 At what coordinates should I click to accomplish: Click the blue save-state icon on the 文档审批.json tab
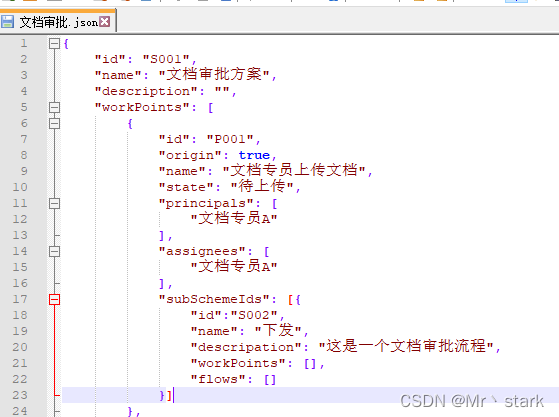click(x=7, y=22)
